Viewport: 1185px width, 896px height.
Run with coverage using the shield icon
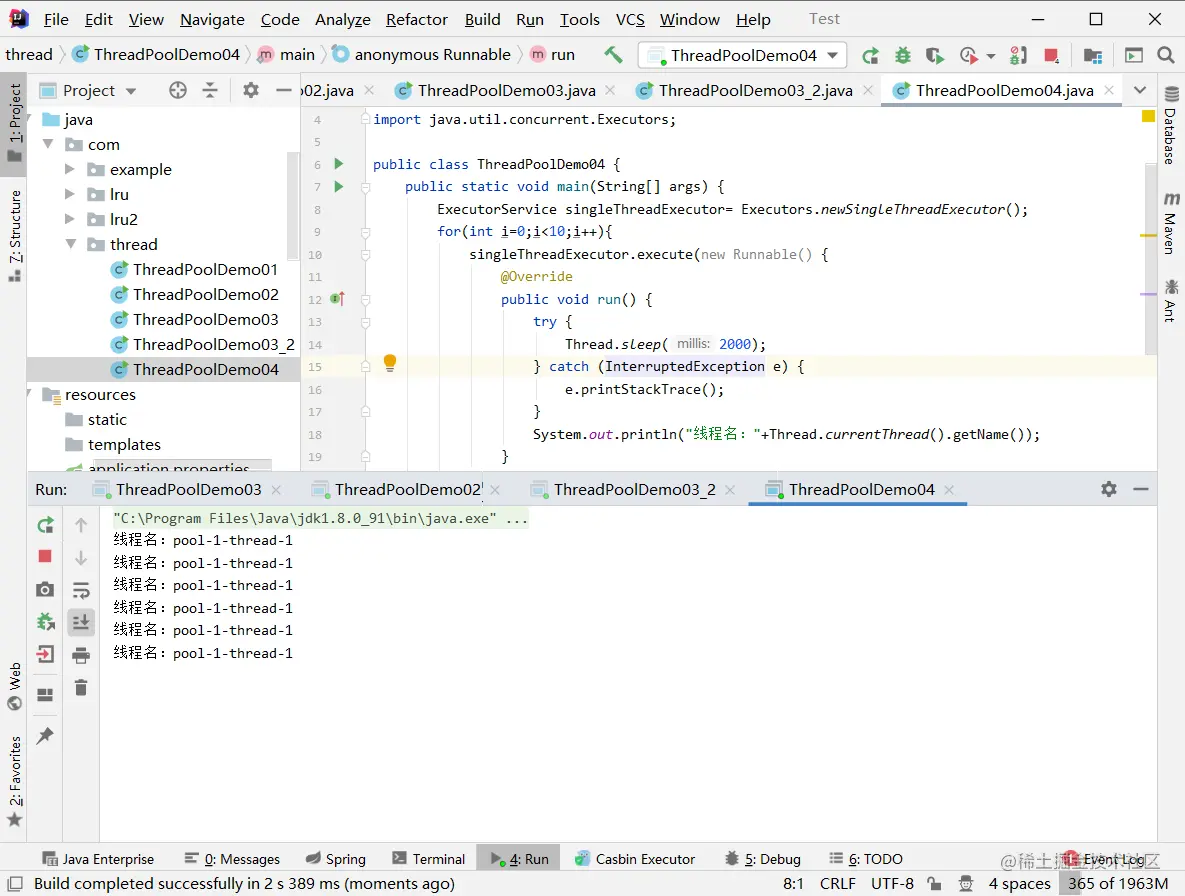click(x=935, y=55)
